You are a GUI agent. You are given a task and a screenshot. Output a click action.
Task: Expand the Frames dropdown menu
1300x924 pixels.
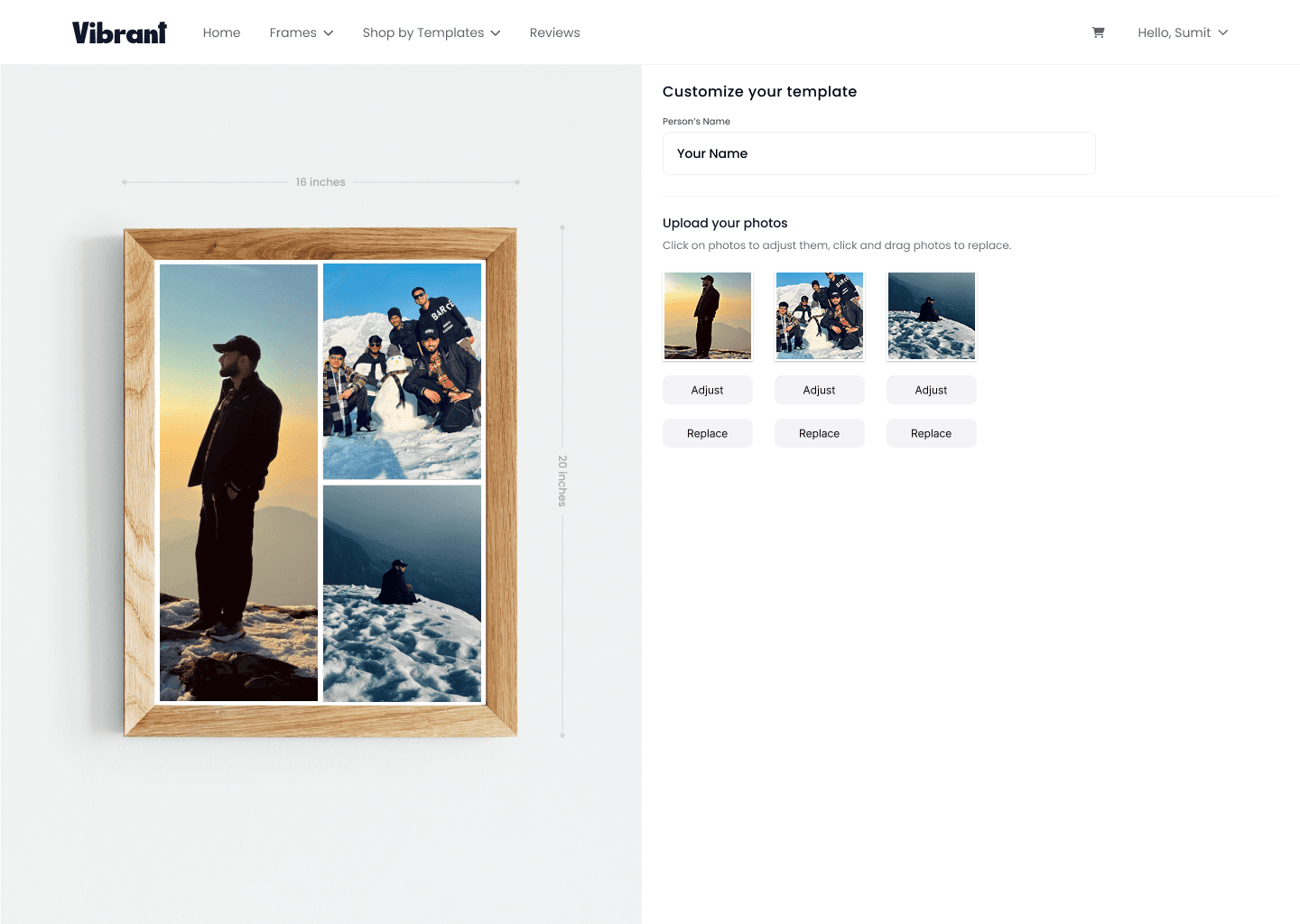(302, 32)
